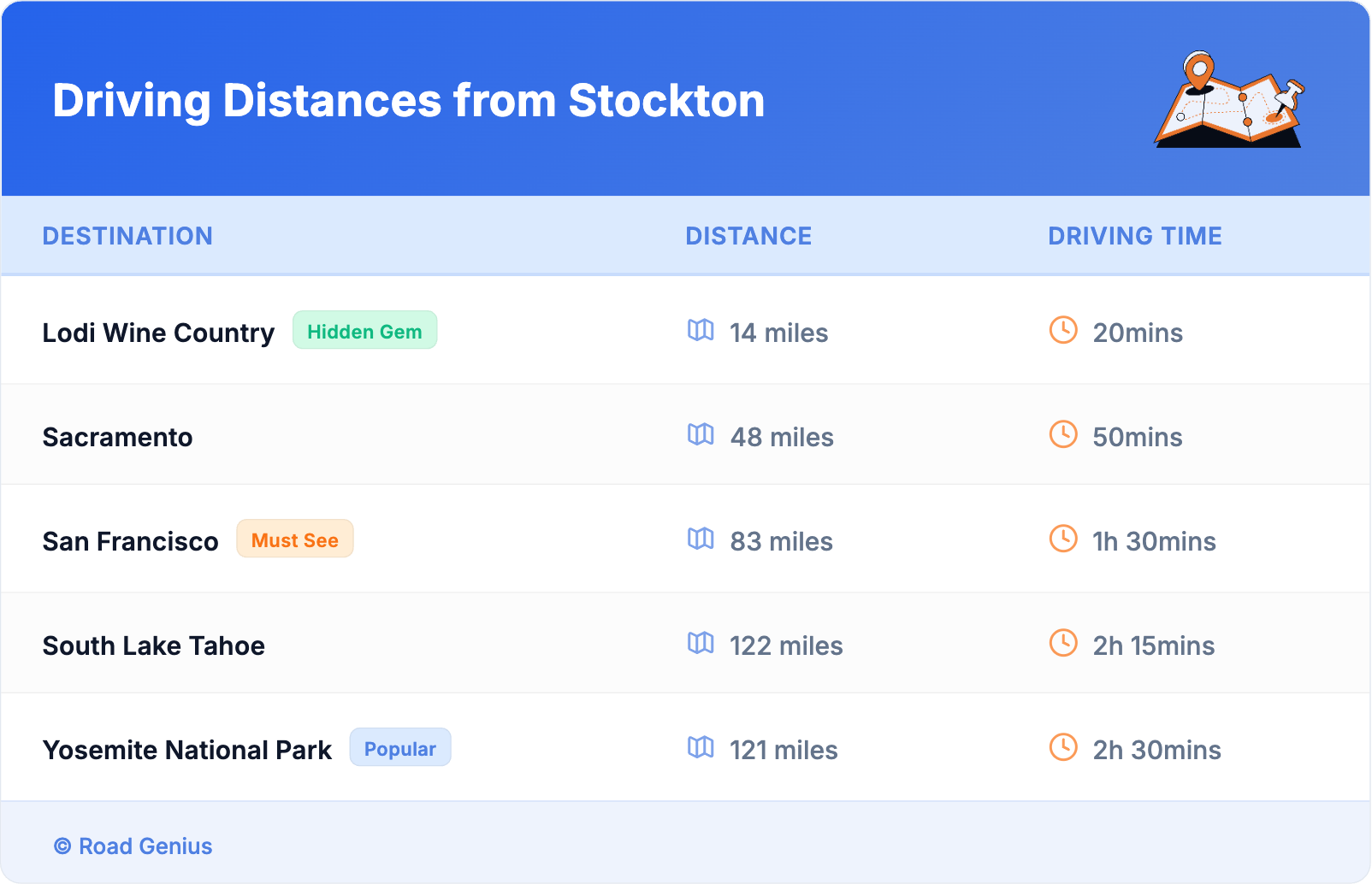Select the South Lake Tahoe destination
The width and height of the screenshot is (1372, 884).
coord(154,645)
